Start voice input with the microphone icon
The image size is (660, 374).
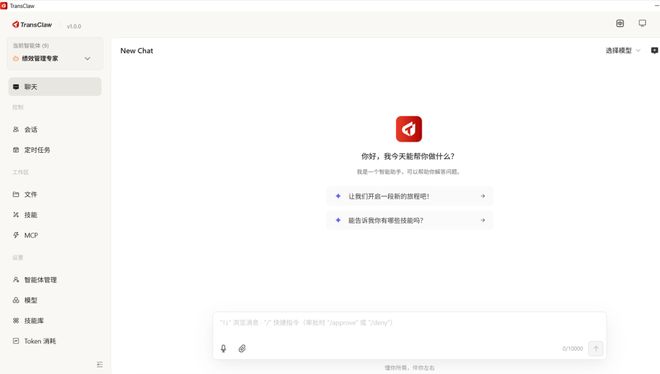coord(224,348)
